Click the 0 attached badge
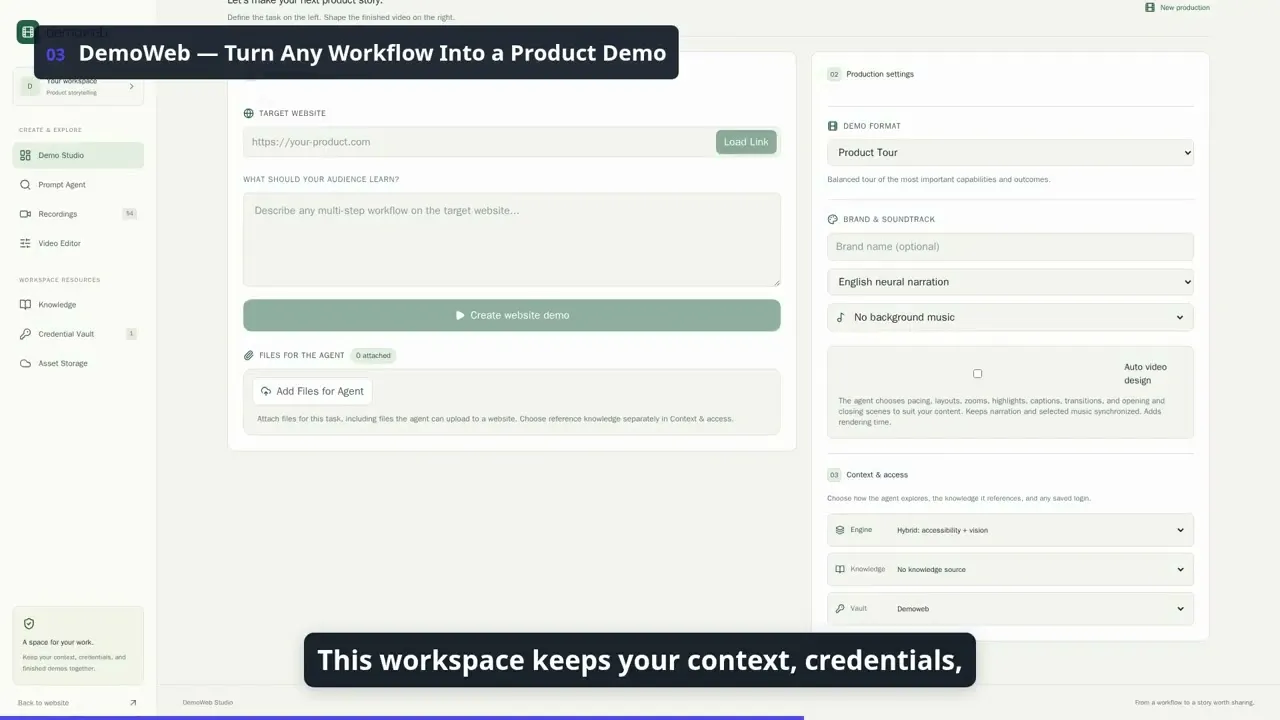Image resolution: width=1280 pixels, height=720 pixels. tap(373, 355)
